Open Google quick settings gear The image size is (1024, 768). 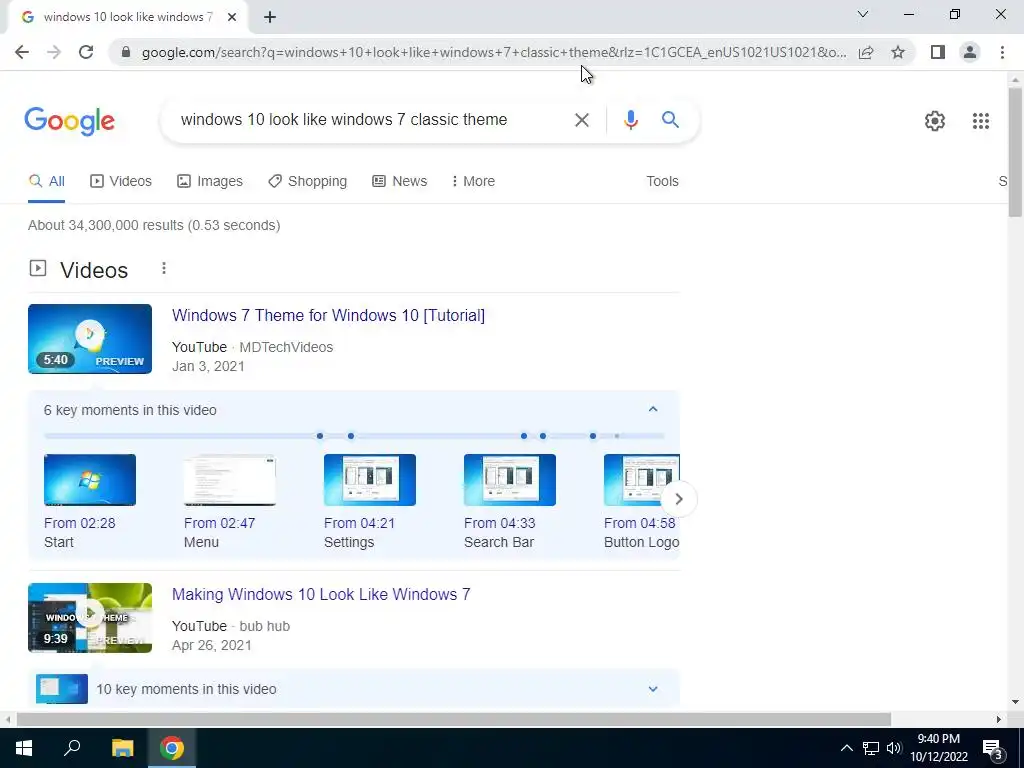pos(935,121)
